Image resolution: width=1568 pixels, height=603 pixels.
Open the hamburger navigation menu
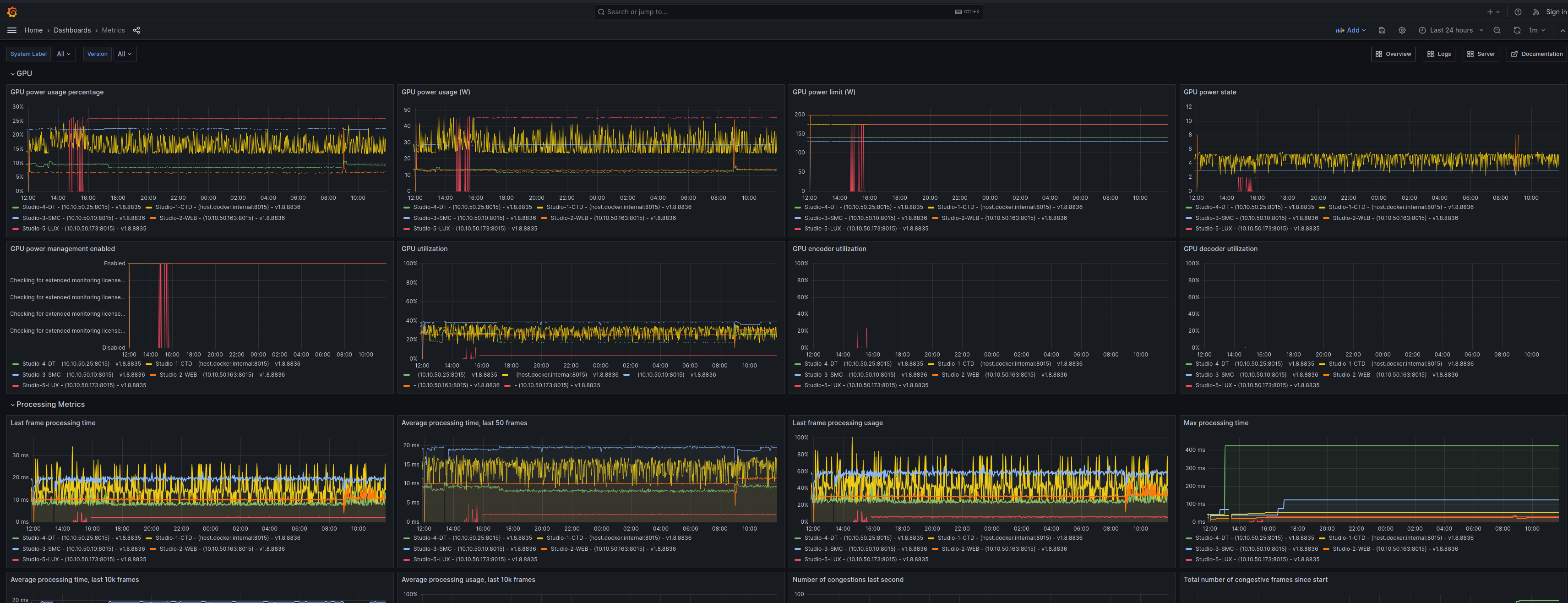[11, 30]
